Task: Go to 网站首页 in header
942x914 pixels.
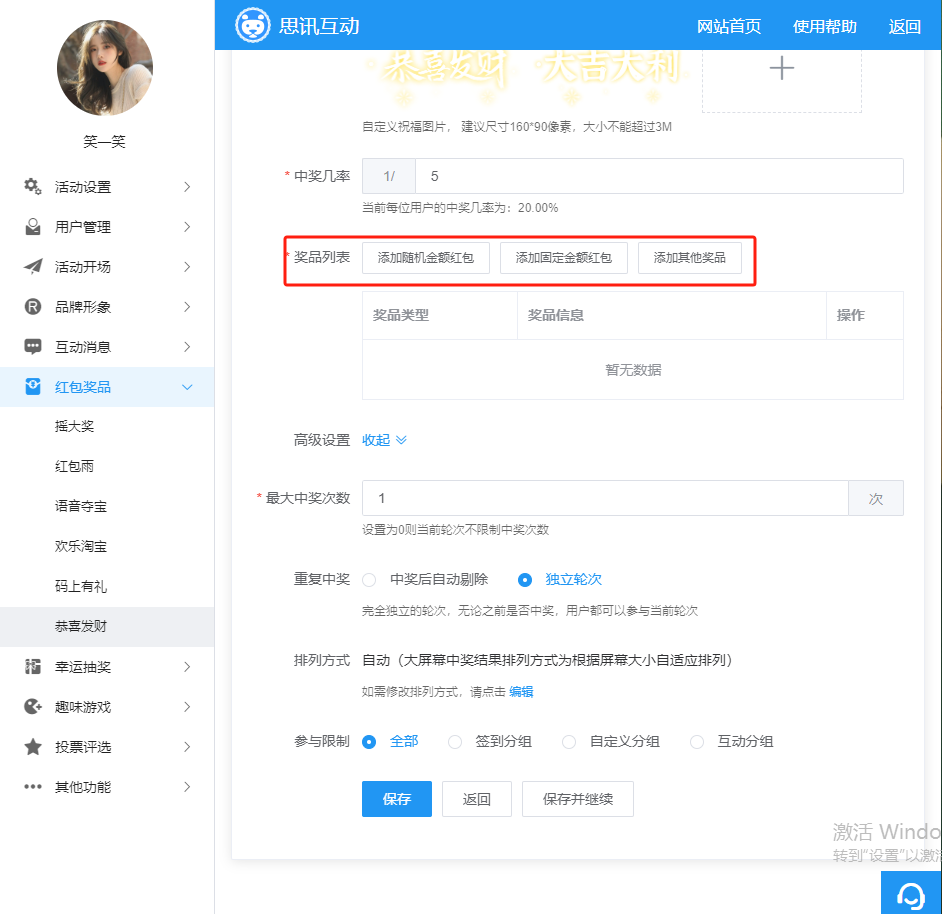Action: (729, 26)
